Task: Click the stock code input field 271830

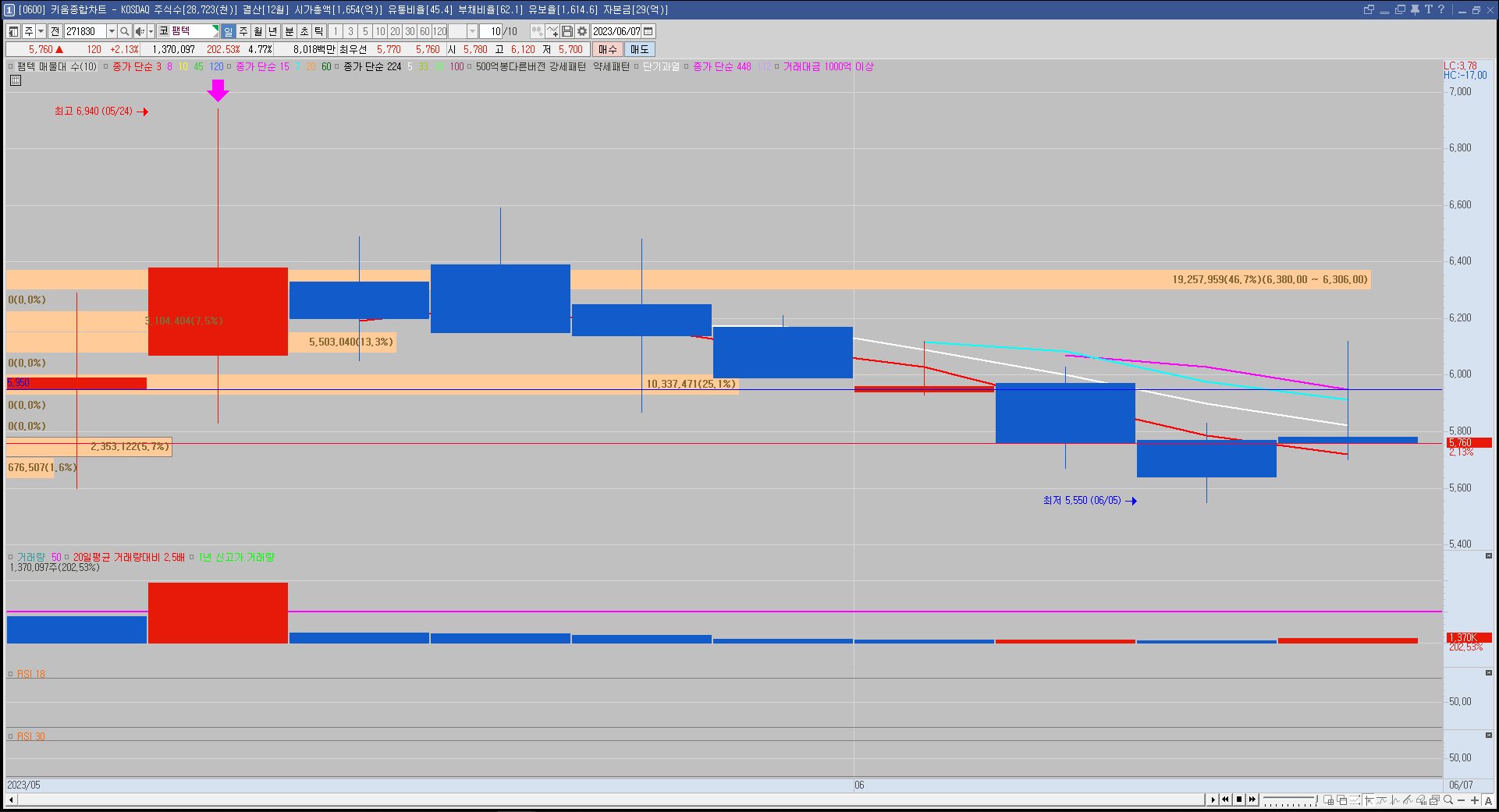Action: click(x=84, y=31)
